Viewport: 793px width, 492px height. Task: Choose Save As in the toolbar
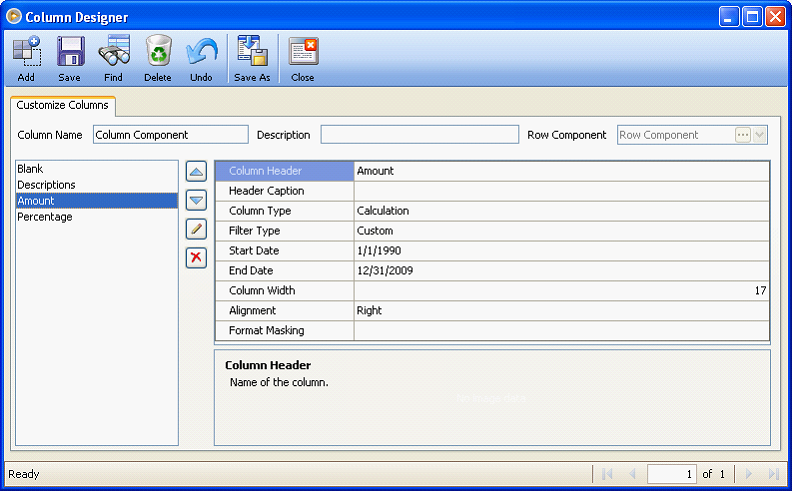[x=252, y=51]
